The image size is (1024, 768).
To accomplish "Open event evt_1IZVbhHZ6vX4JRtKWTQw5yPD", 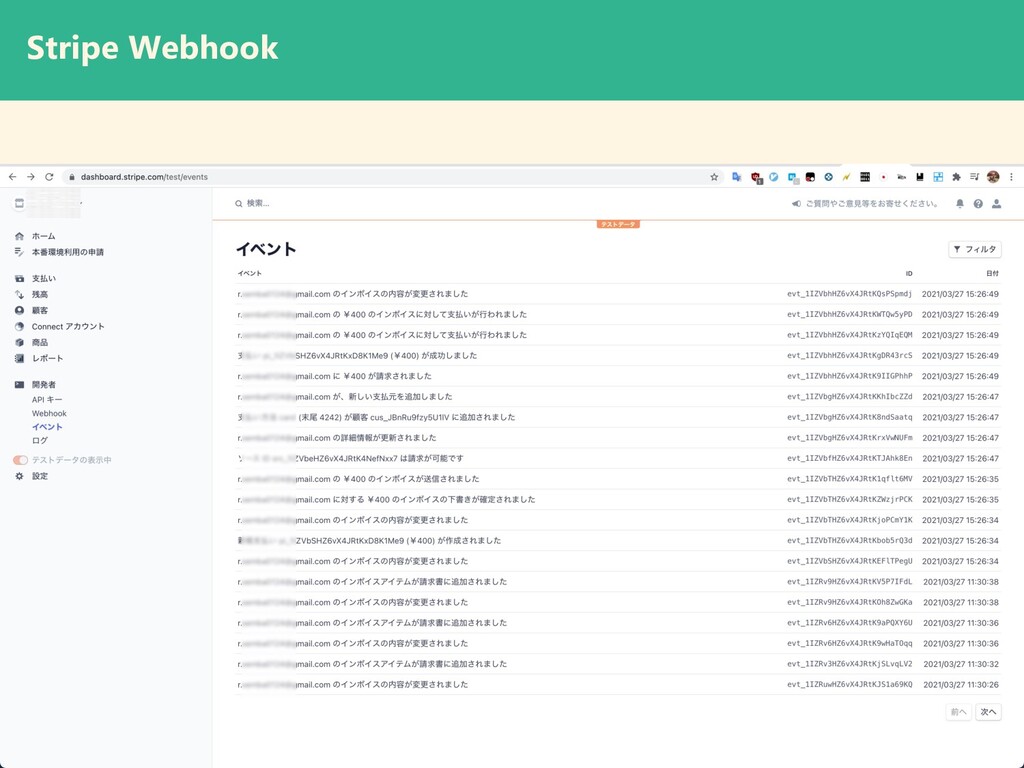I will (618, 315).
